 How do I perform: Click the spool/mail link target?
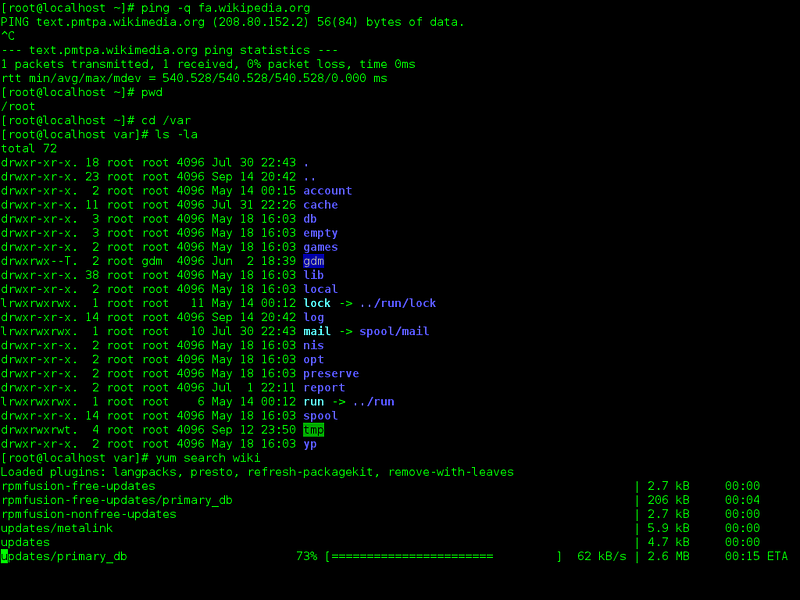click(x=394, y=332)
